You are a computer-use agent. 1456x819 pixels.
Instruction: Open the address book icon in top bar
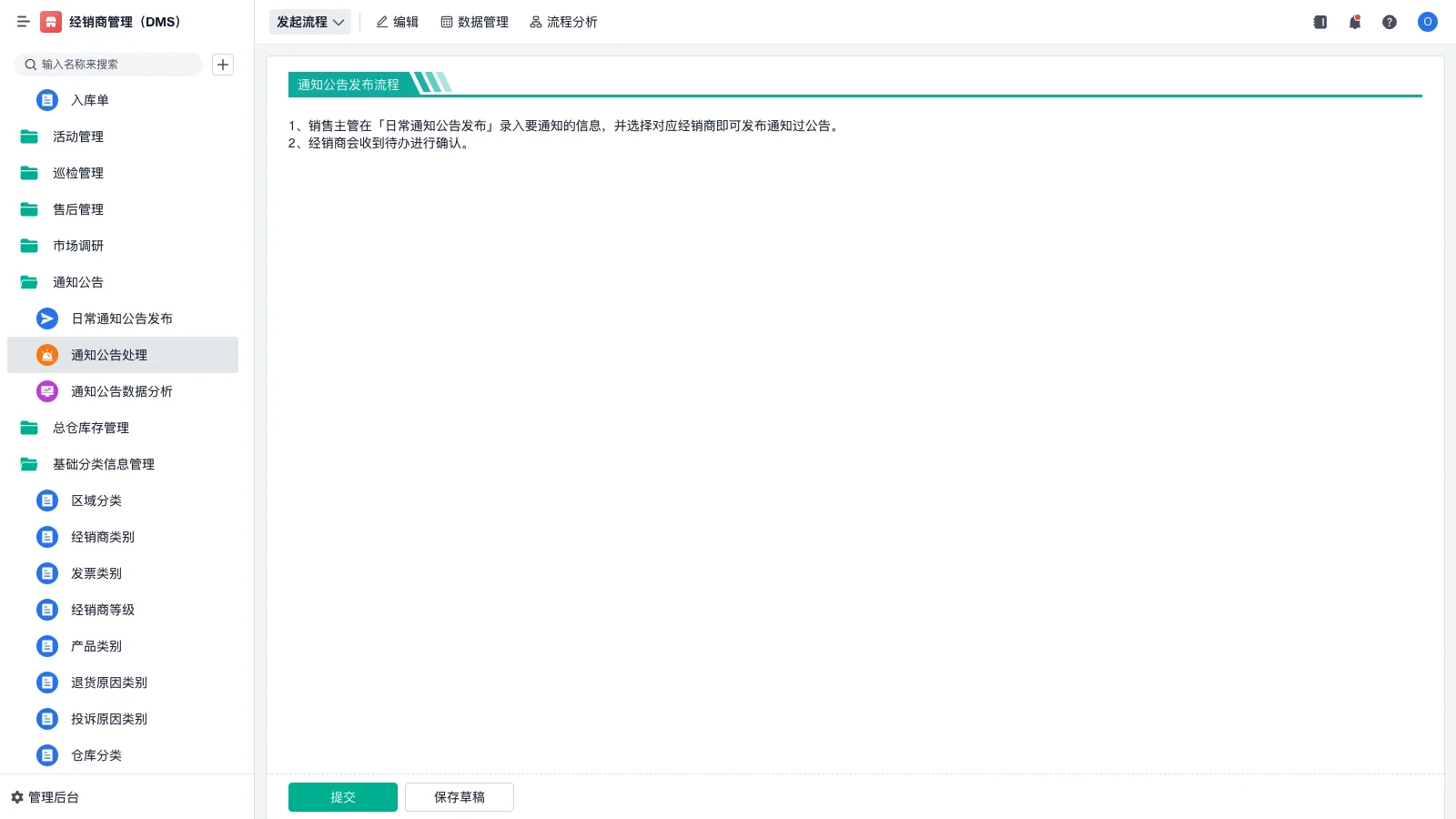tap(1319, 22)
